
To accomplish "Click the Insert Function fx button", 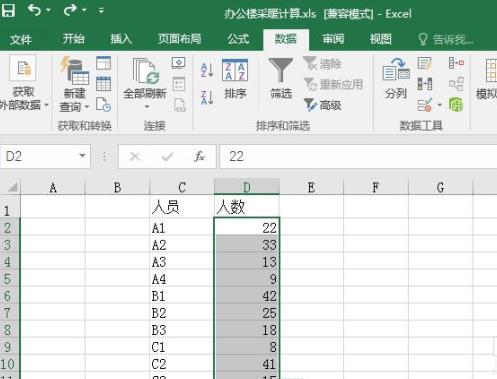I will coord(199,156).
